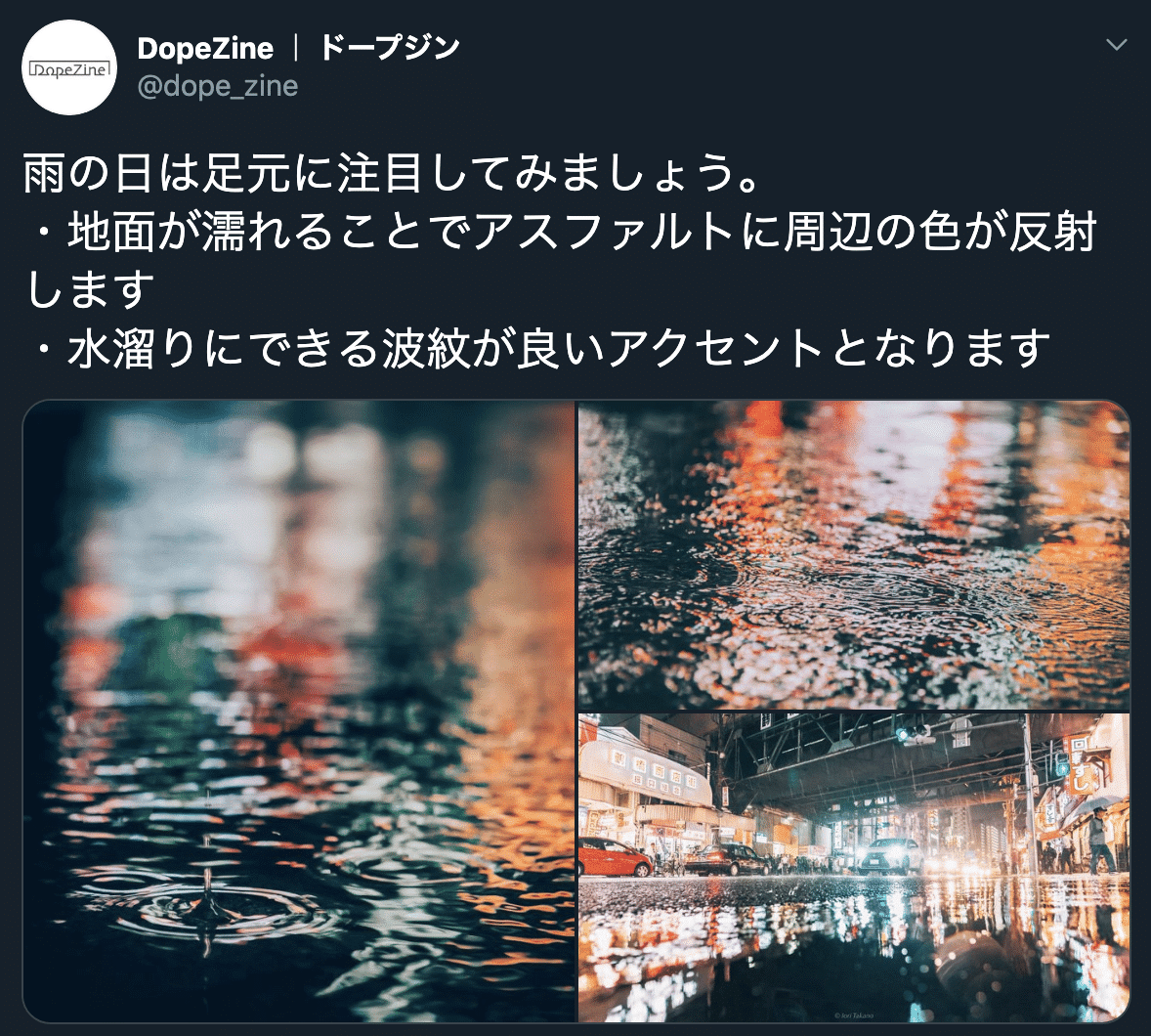Screen dimensions: 1151x1036
Task: Open the rainy night street photo
Action: click(x=854, y=867)
